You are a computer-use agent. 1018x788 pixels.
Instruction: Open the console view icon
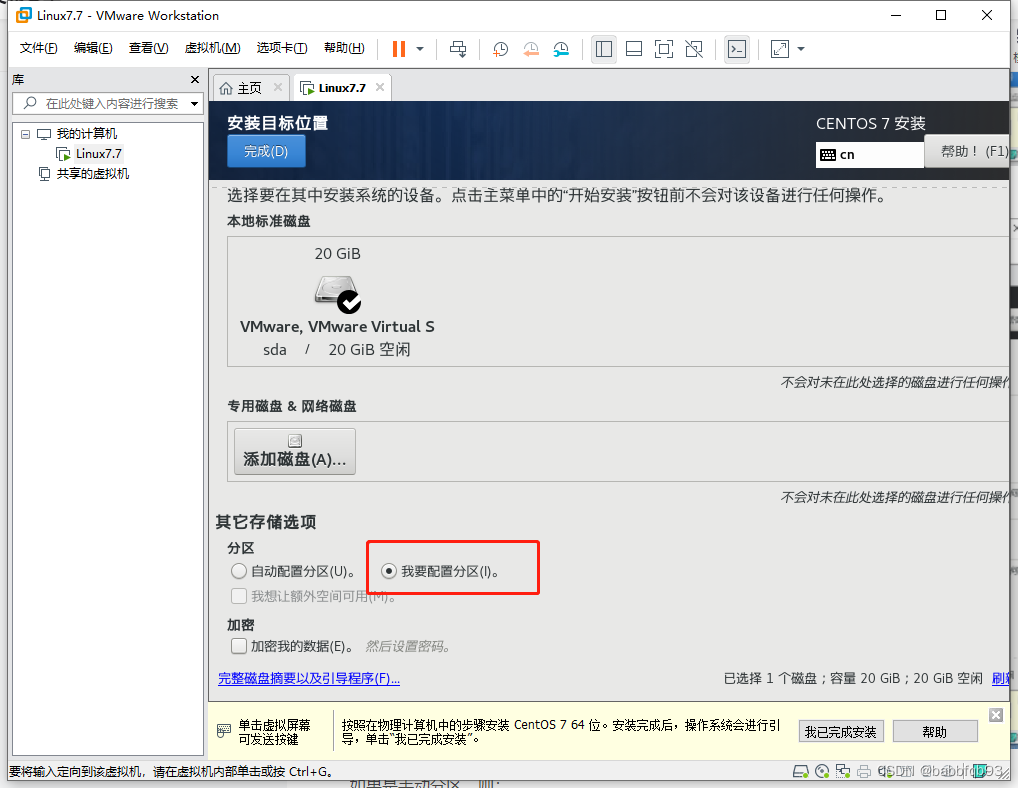(x=737, y=49)
